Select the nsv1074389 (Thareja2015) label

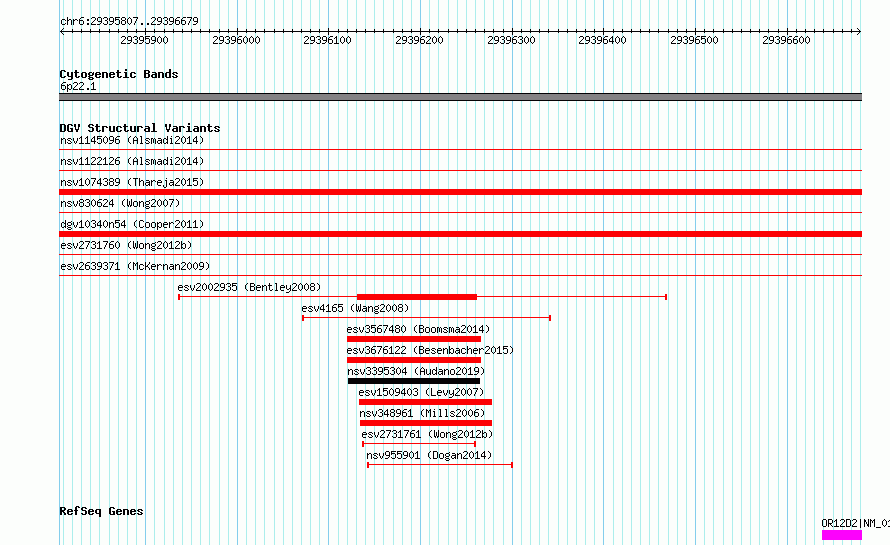click(132, 182)
